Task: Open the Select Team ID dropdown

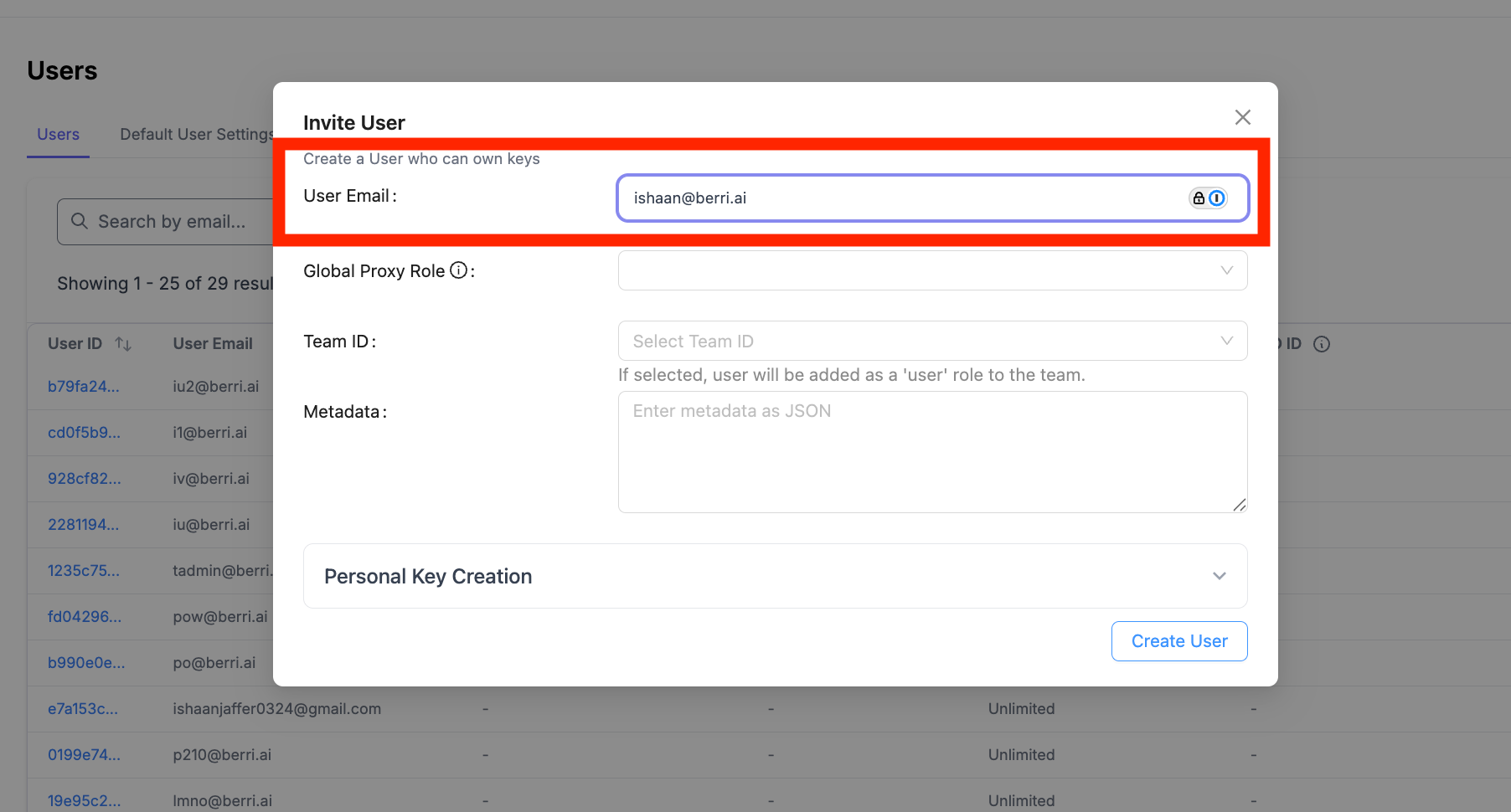Action: point(932,341)
